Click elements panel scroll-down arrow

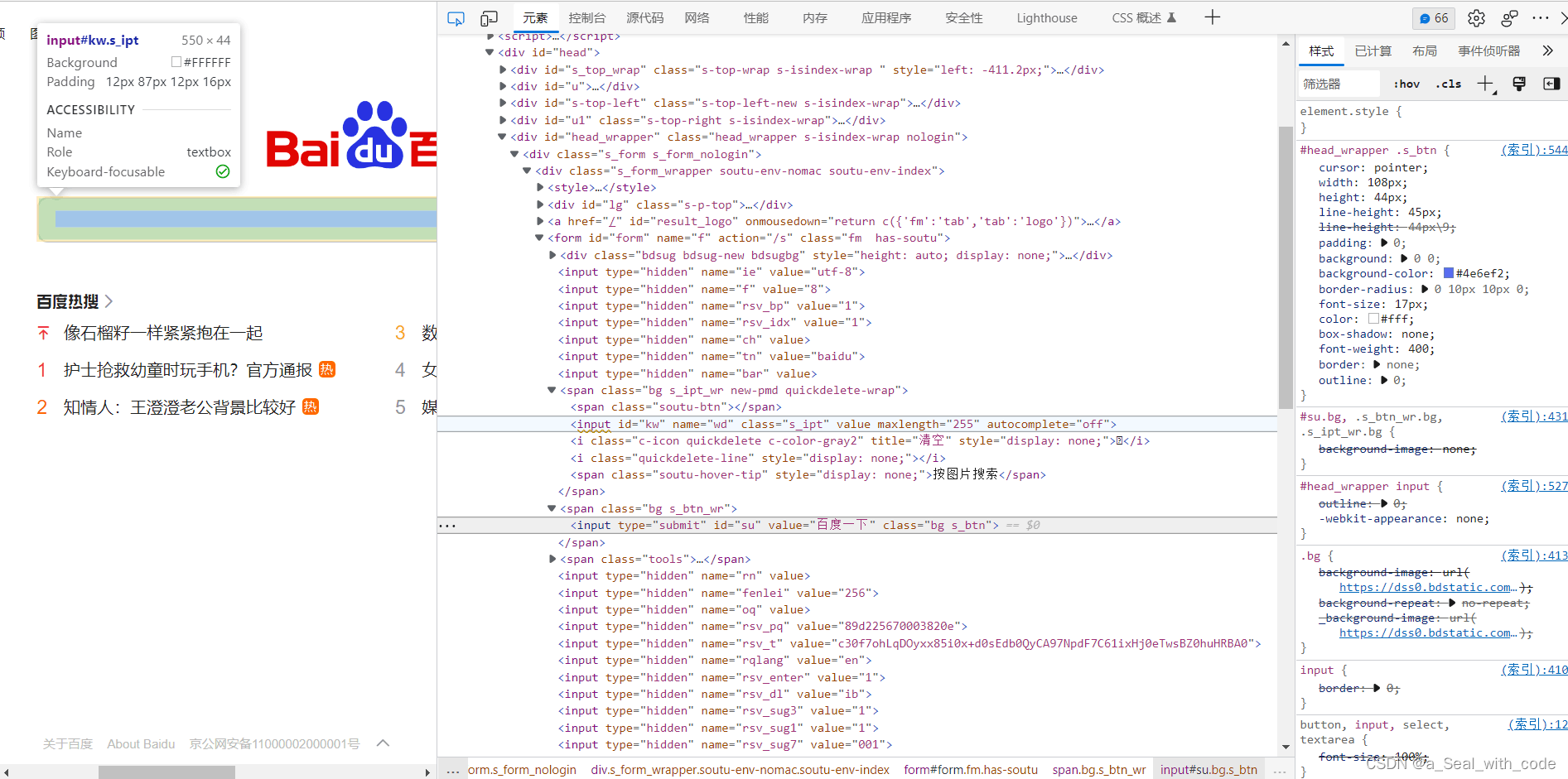[1286, 748]
